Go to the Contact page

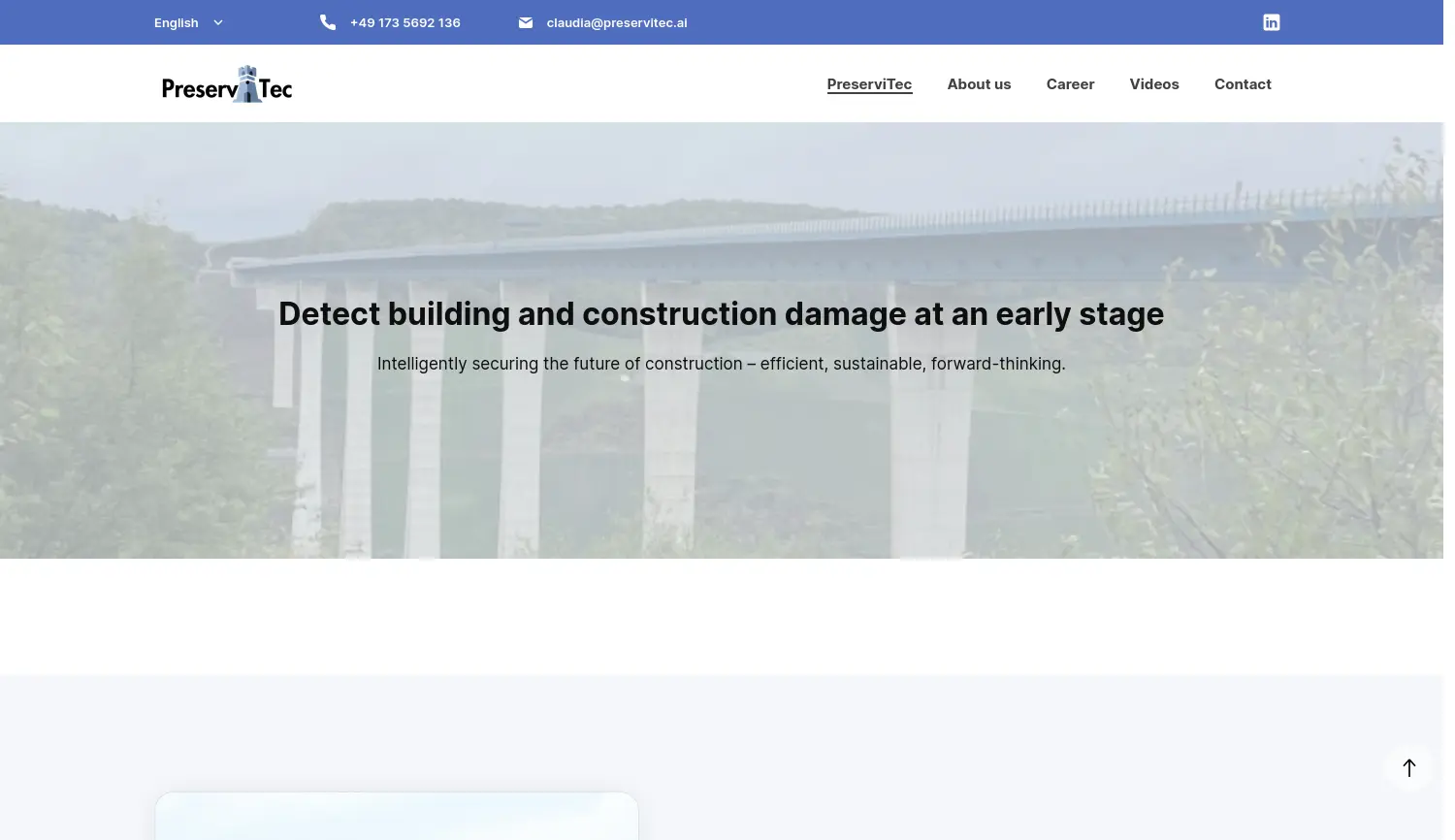click(x=1243, y=83)
